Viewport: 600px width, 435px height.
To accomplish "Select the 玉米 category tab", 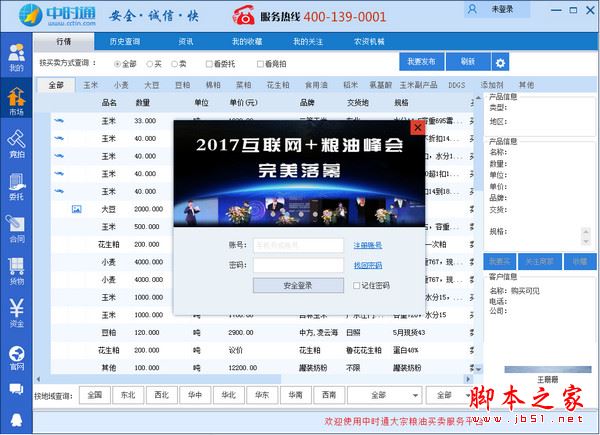I will pos(91,85).
